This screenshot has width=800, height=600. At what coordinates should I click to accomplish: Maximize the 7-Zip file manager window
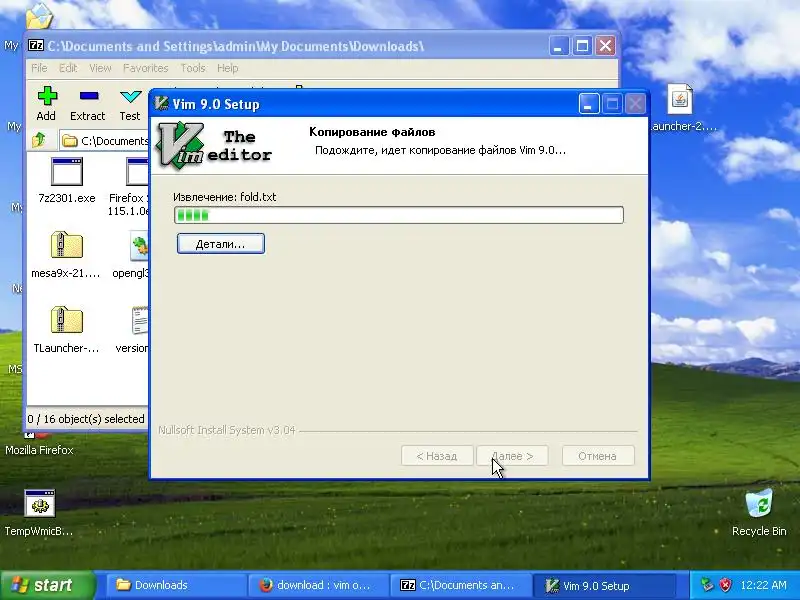click(582, 46)
